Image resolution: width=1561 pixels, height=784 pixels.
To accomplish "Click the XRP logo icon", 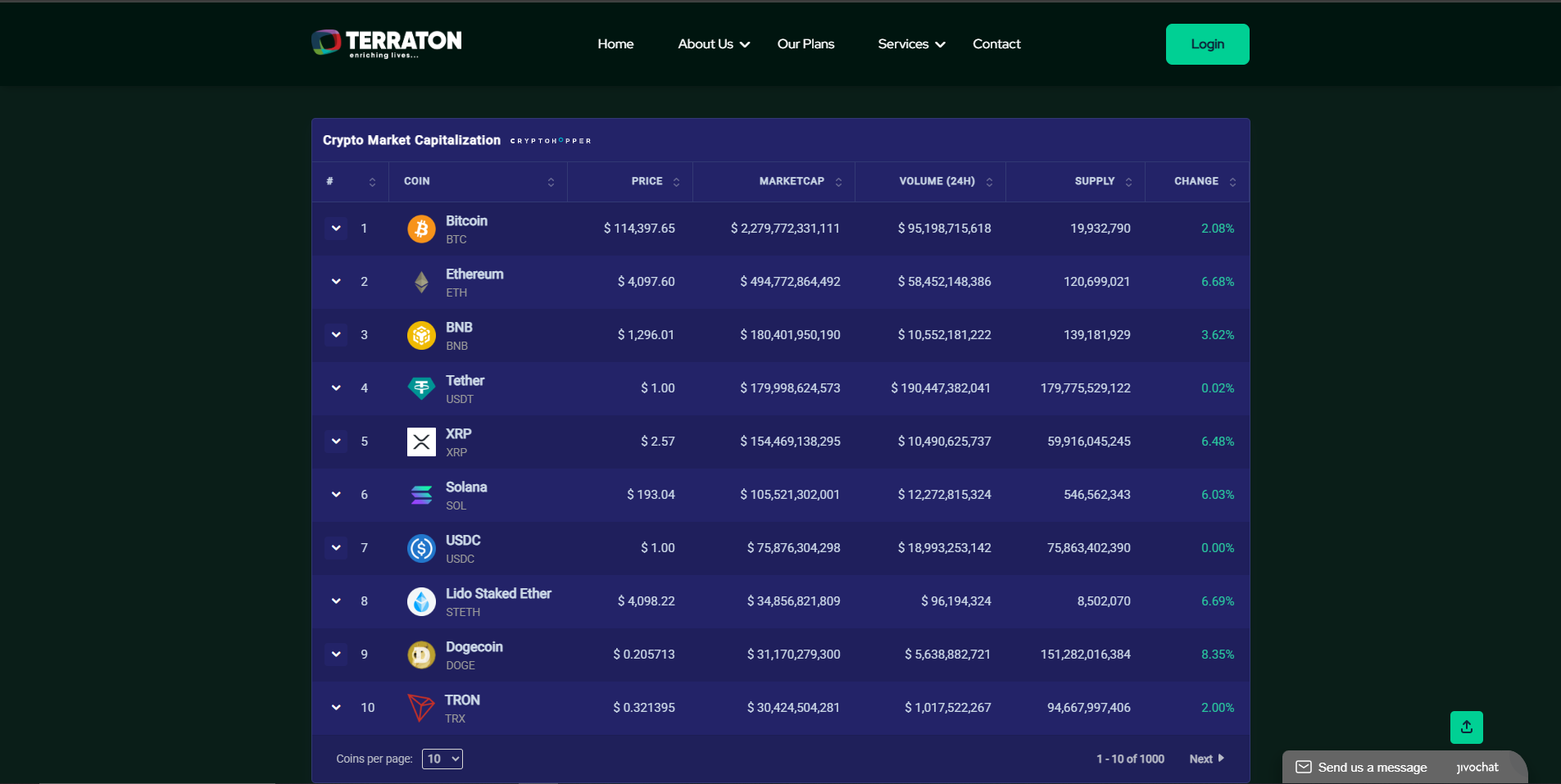I will click(x=421, y=442).
